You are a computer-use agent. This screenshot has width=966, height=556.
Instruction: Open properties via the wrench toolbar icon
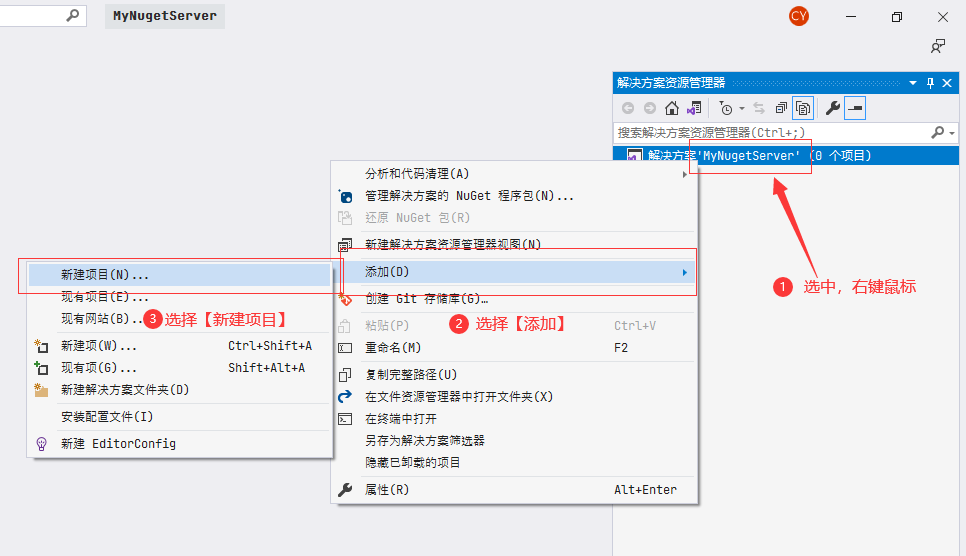[x=832, y=108]
